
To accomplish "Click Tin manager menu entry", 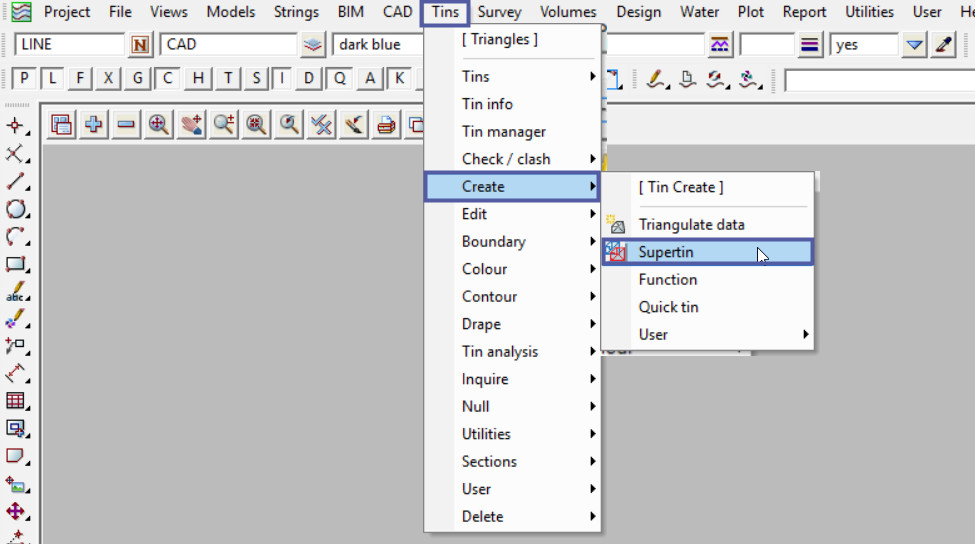I will 504,132.
